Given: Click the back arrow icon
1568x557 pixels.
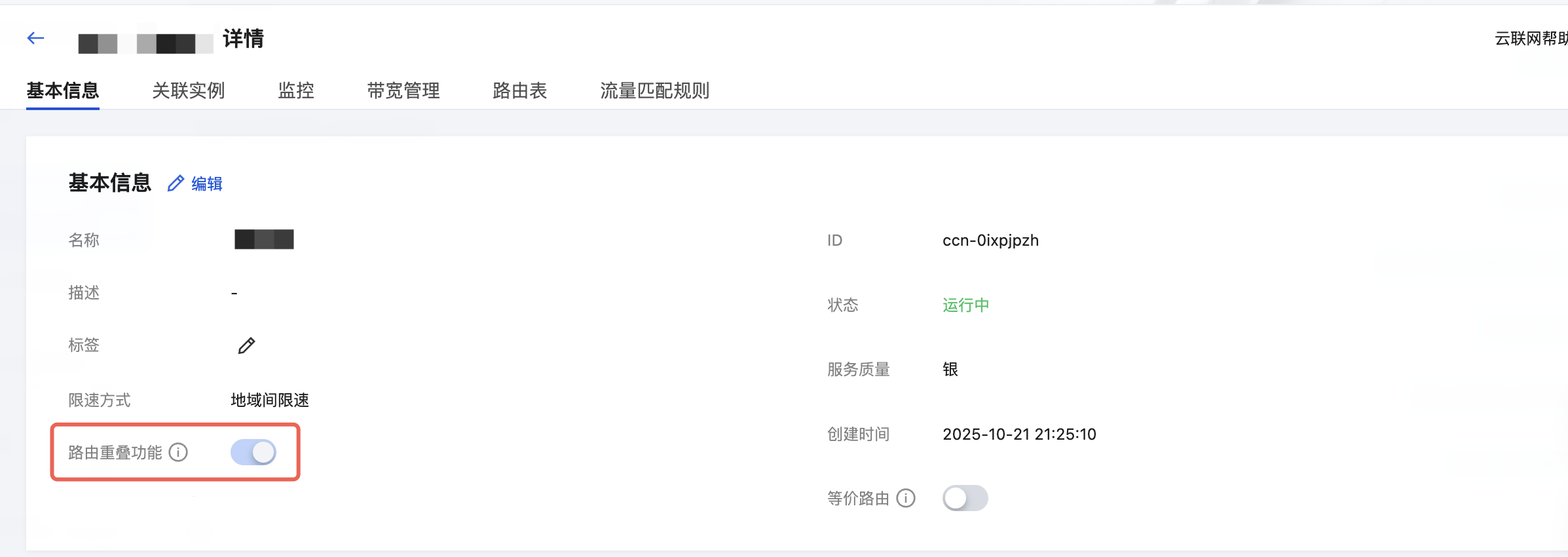Looking at the screenshot, I should pos(35,38).
